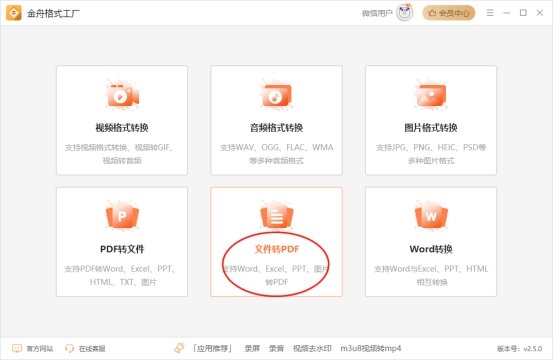Open the 官方网站 link

tap(40, 349)
